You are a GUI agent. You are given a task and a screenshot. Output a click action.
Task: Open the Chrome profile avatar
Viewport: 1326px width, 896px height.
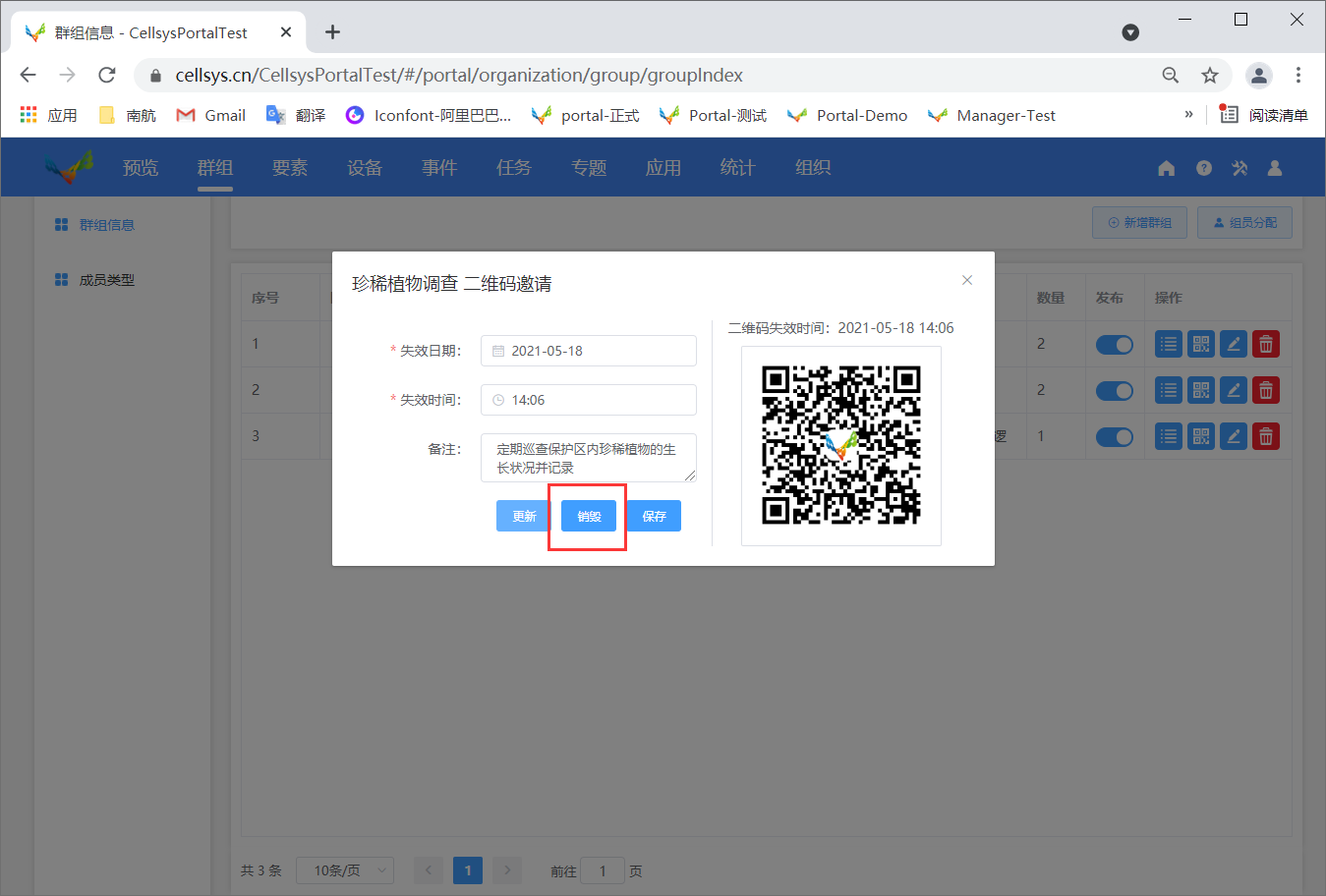pos(1259,75)
